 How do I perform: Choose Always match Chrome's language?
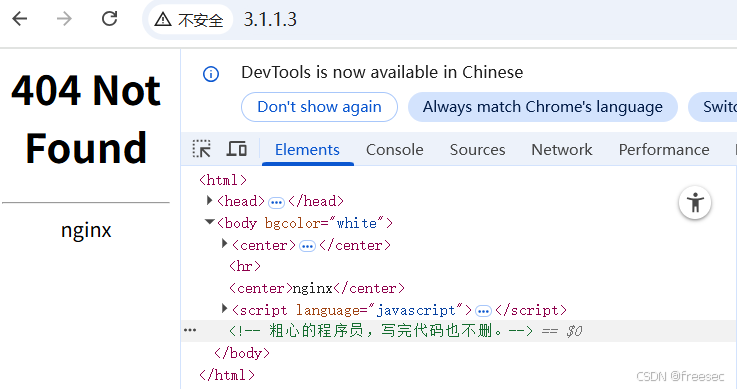(543, 107)
